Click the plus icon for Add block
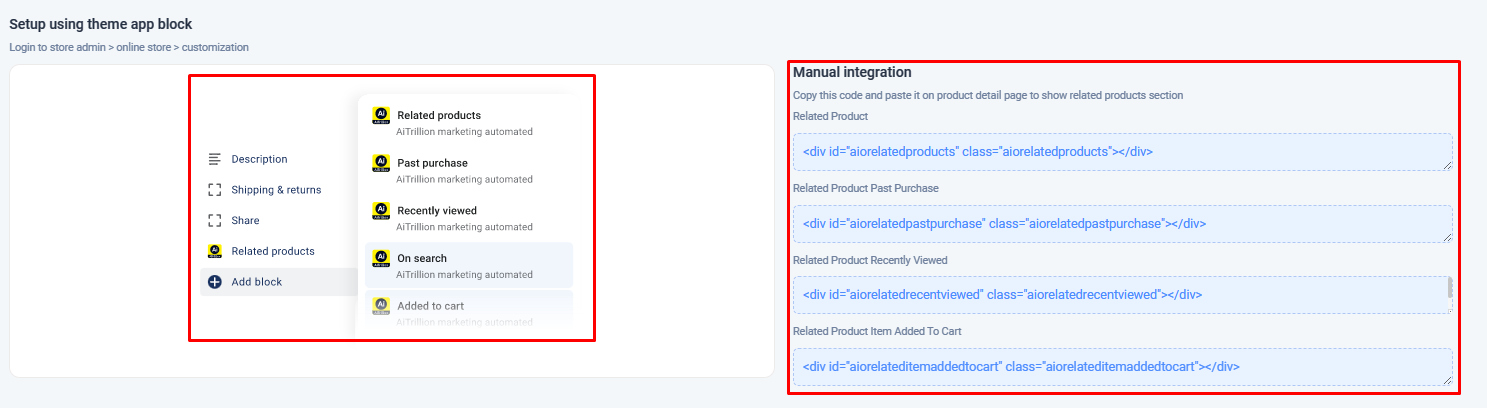This screenshot has height=408, width=1487. tap(214, 282)
